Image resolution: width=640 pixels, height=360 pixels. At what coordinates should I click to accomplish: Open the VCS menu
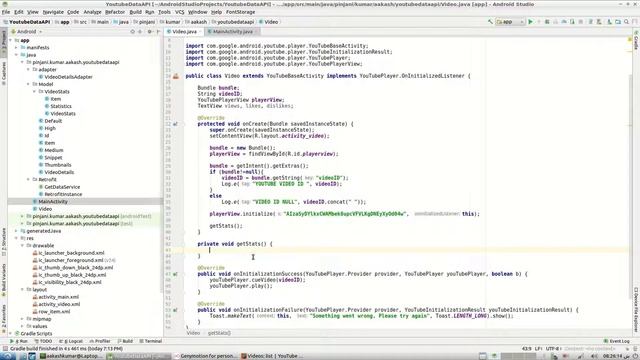[x=180, y=12]
